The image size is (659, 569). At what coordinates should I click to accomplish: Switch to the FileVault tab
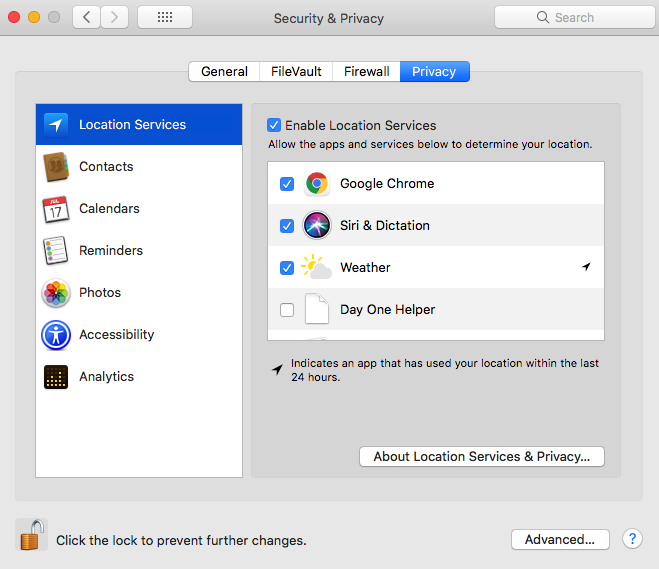(296, 71)
